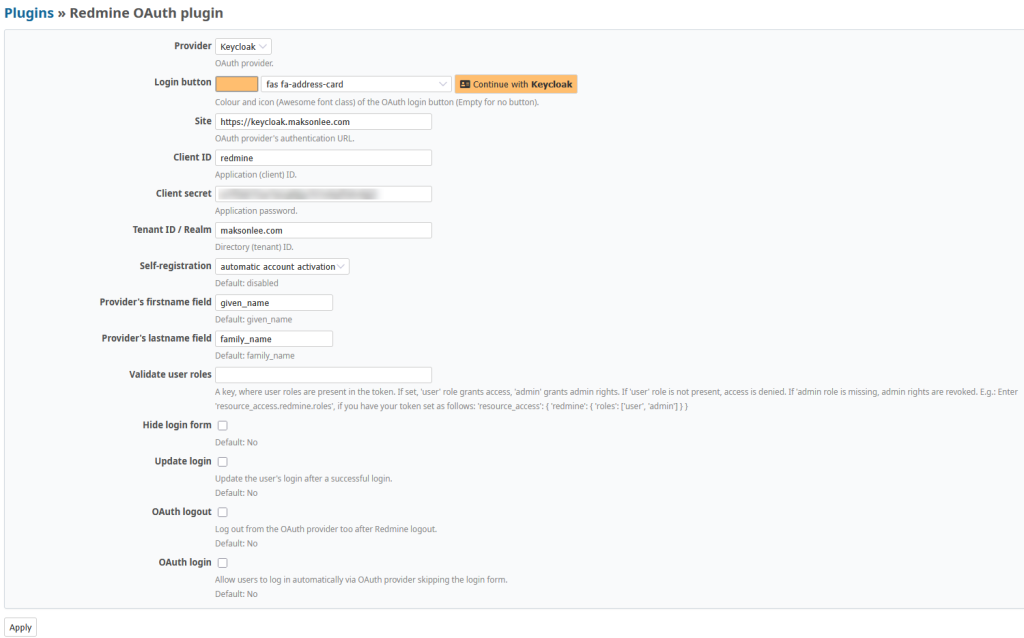Click the 'OAuth provider's authentication URL.' hint
This screenshot has height=638, width=1024.
coord(285,138)
